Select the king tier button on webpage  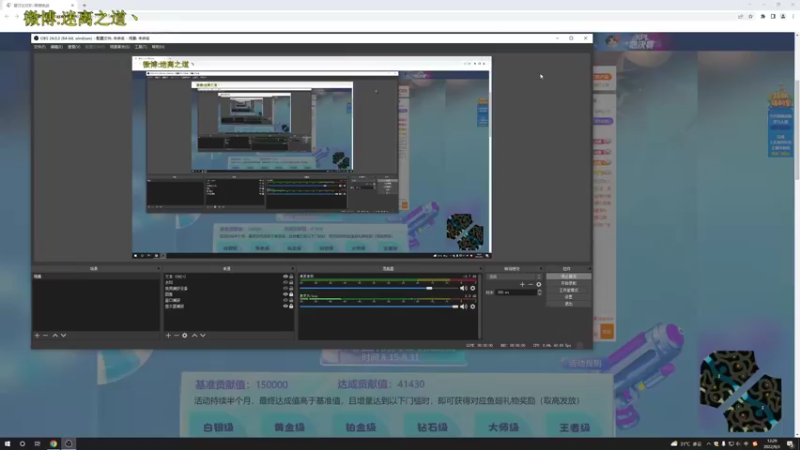coord(574,427)
